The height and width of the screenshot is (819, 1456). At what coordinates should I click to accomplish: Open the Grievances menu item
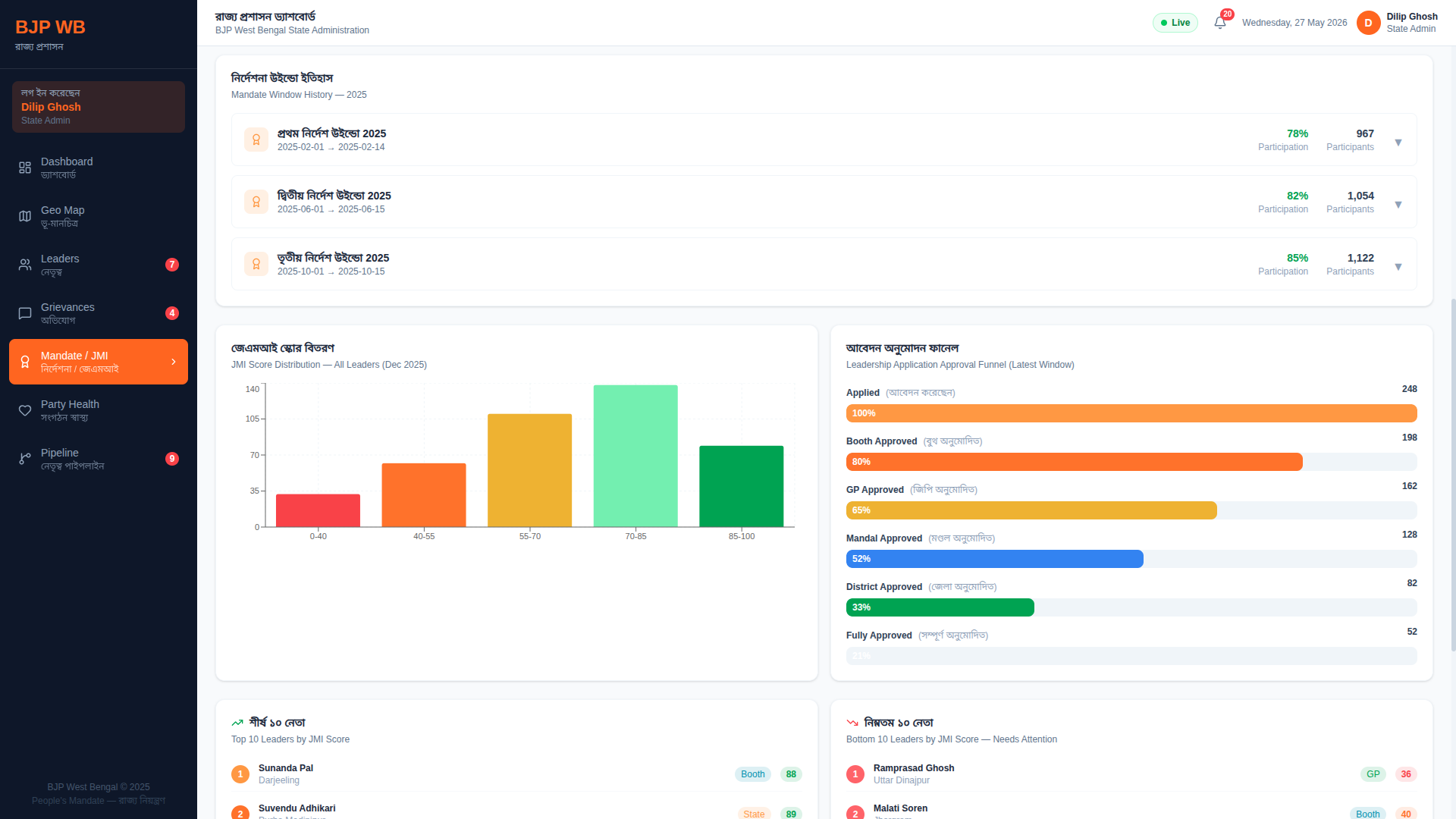pyautogui.click(x=99, y=313)
